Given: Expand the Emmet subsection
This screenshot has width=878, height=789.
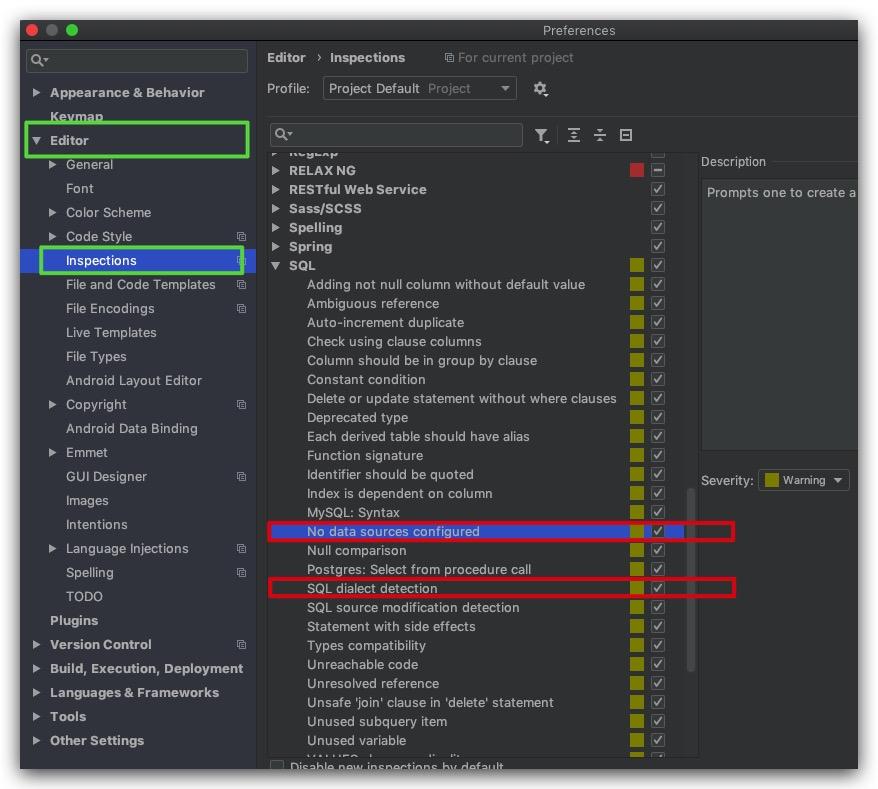Looking at the screenshot, I should click(x=52, y=452).
